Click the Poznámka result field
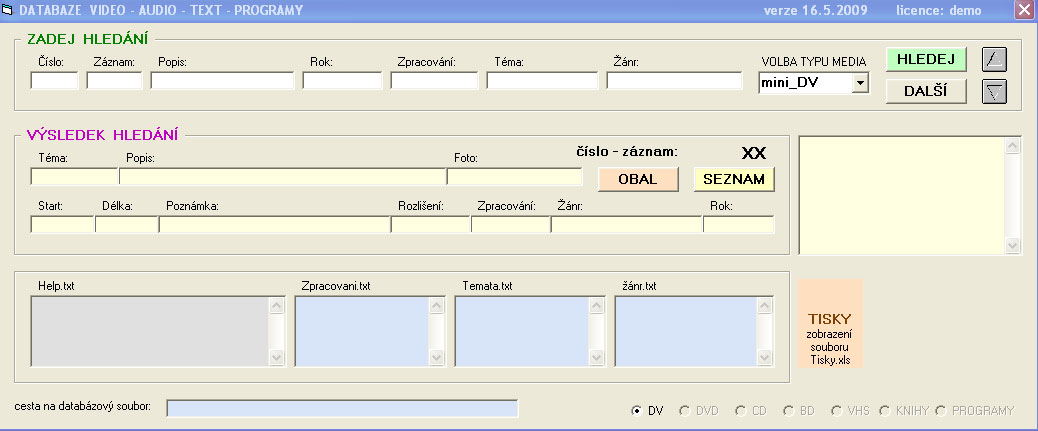The height and width of the screenshot is (431, 1038). pos(275,224)
